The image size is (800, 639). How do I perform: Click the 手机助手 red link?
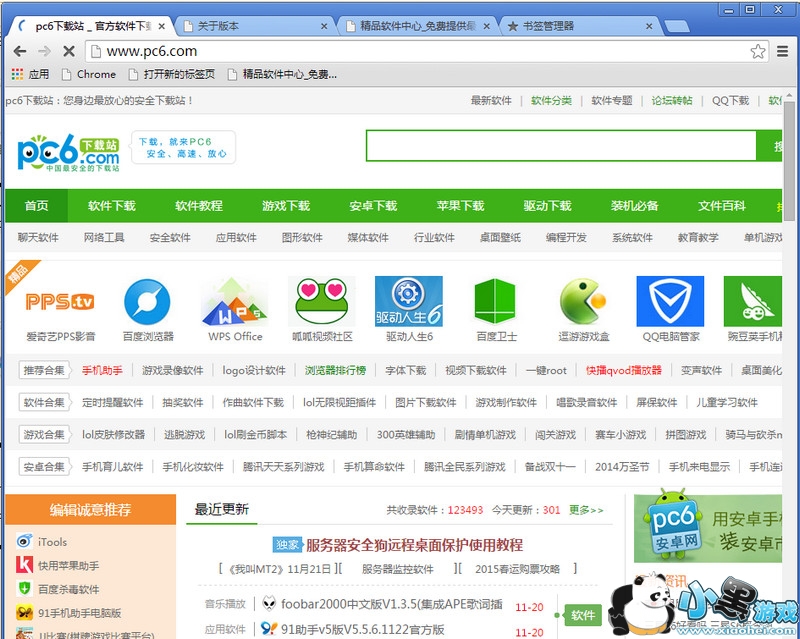102,370
